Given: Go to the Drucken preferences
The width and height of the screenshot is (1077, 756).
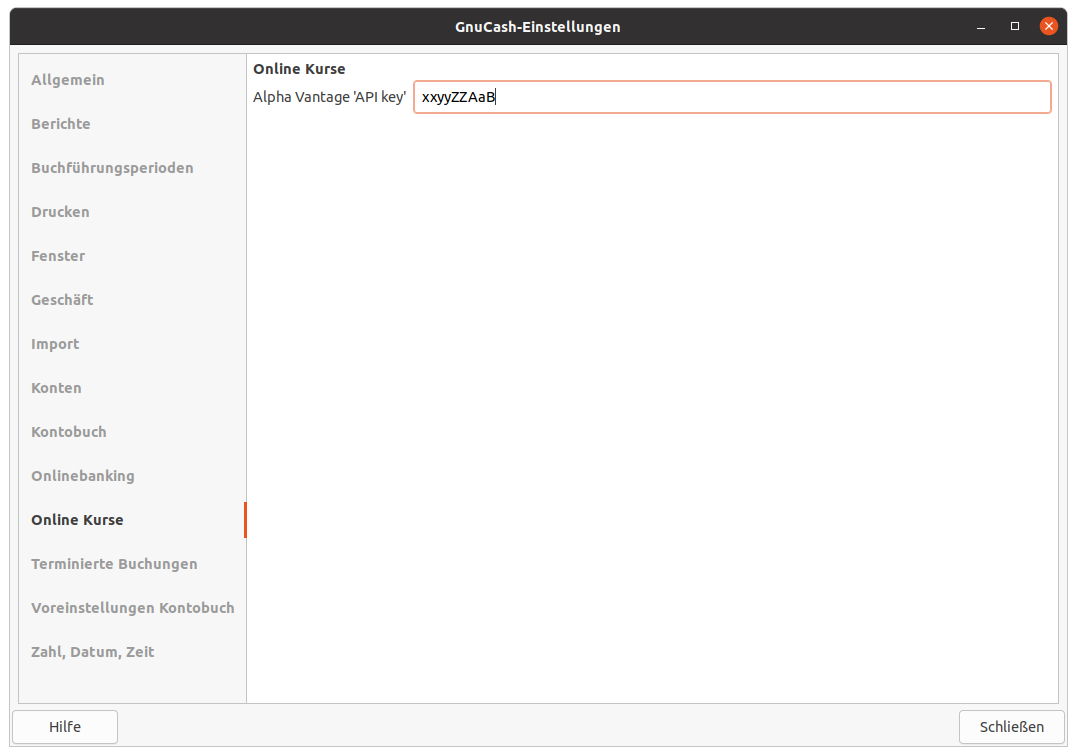Looking at the screenshot, I should pyautogui.click(x=60, y=212).
